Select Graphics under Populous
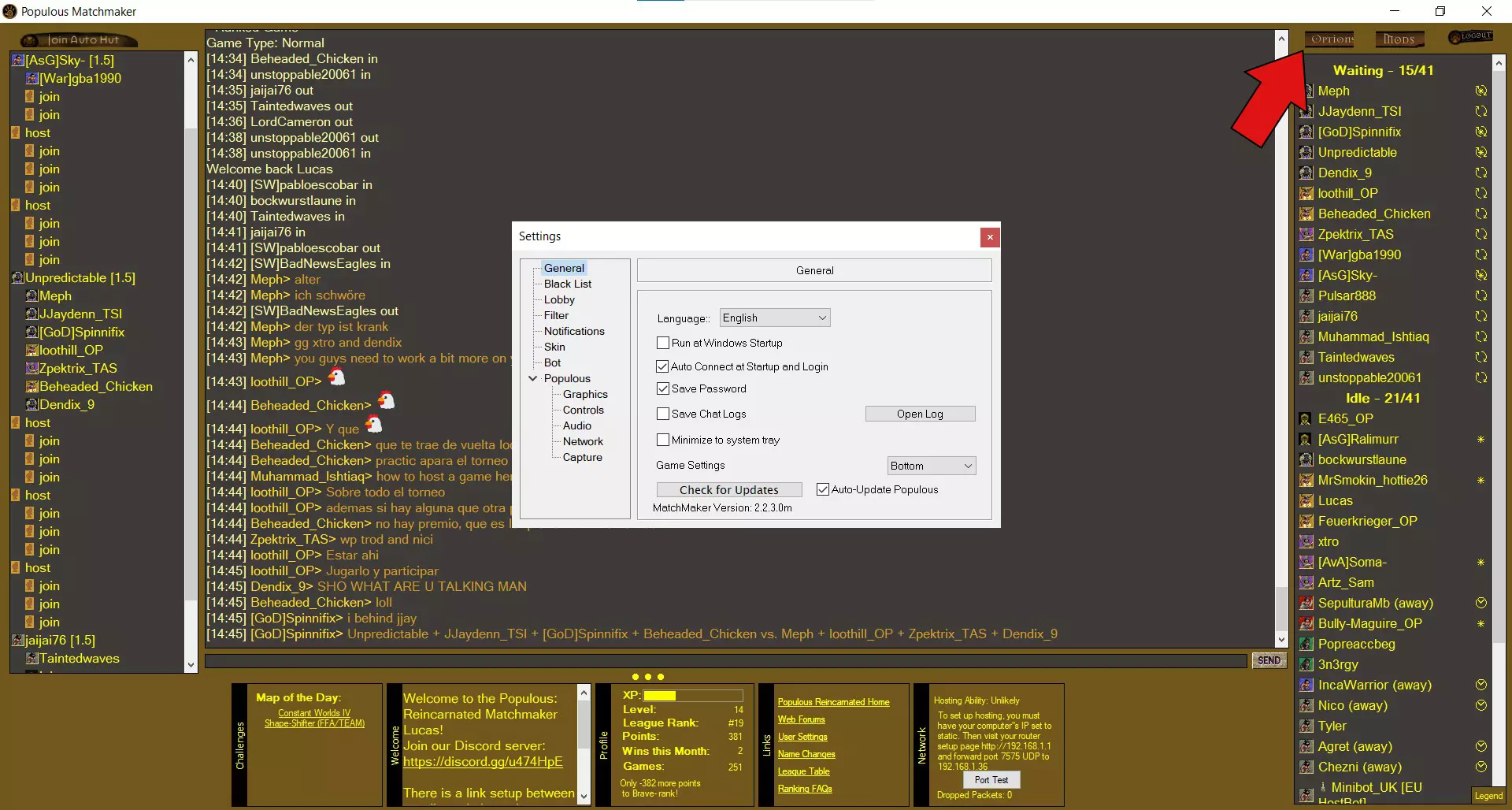The image size is (1512, 810). (x=585, y=394)
